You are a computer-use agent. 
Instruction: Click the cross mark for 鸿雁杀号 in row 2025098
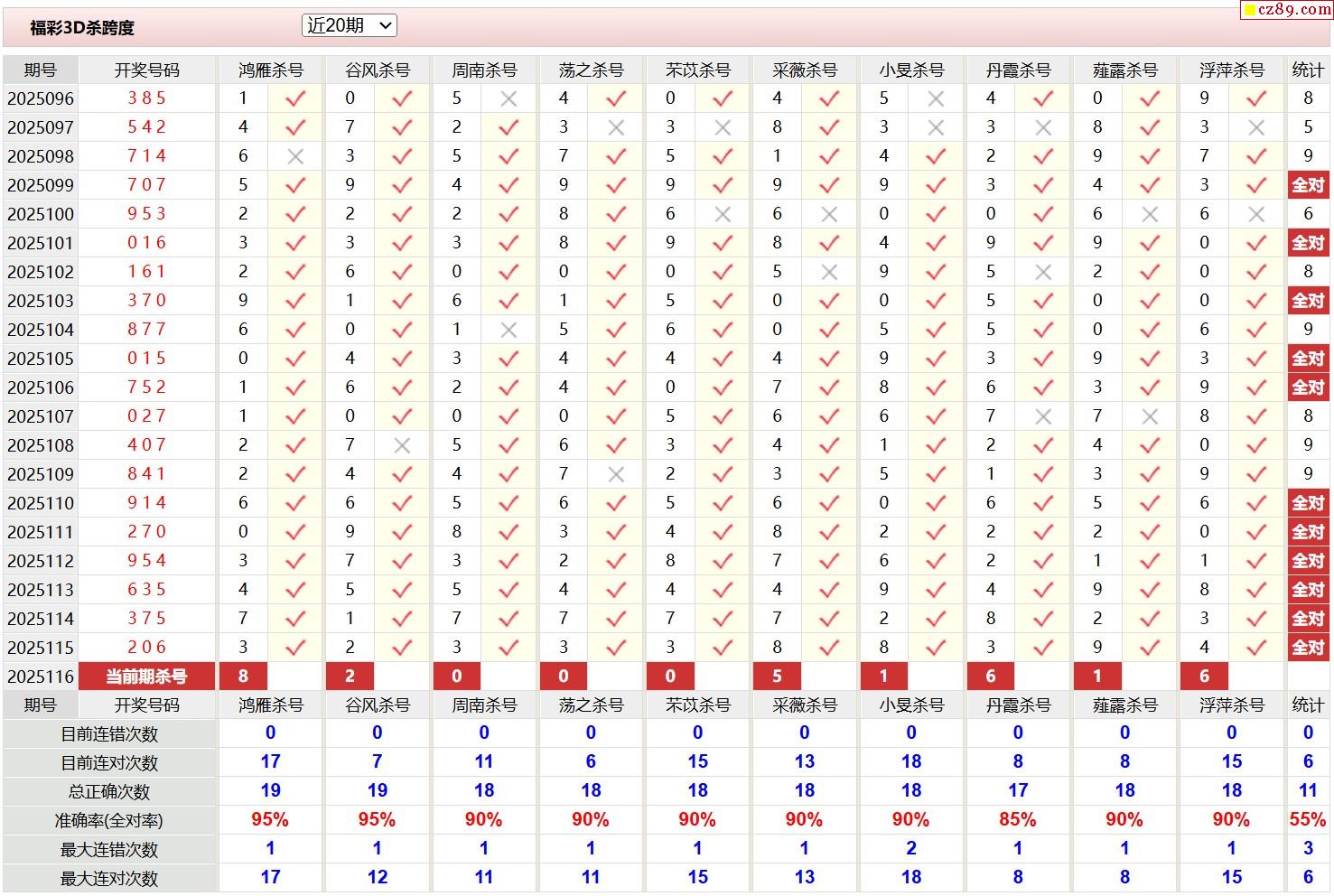pos(295,156)
